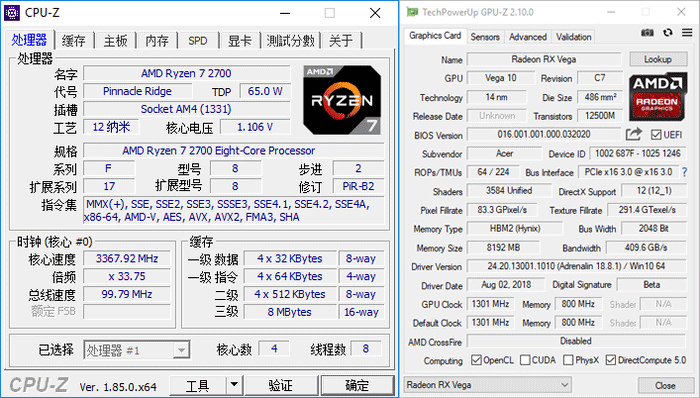
Task: Open the 工具 dropdown arrow
Action: point(234,385)
